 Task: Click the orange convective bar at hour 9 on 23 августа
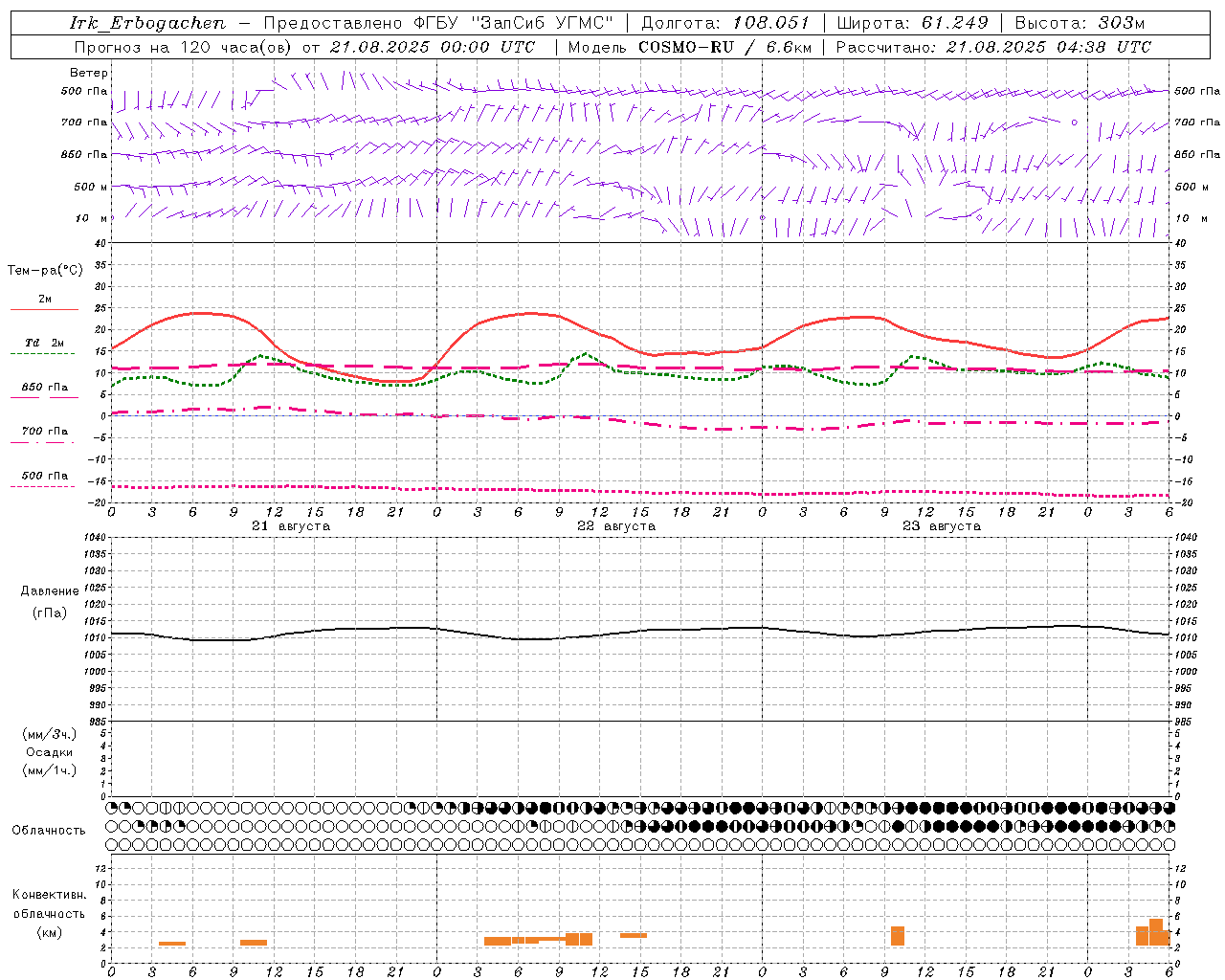(898, 936)
